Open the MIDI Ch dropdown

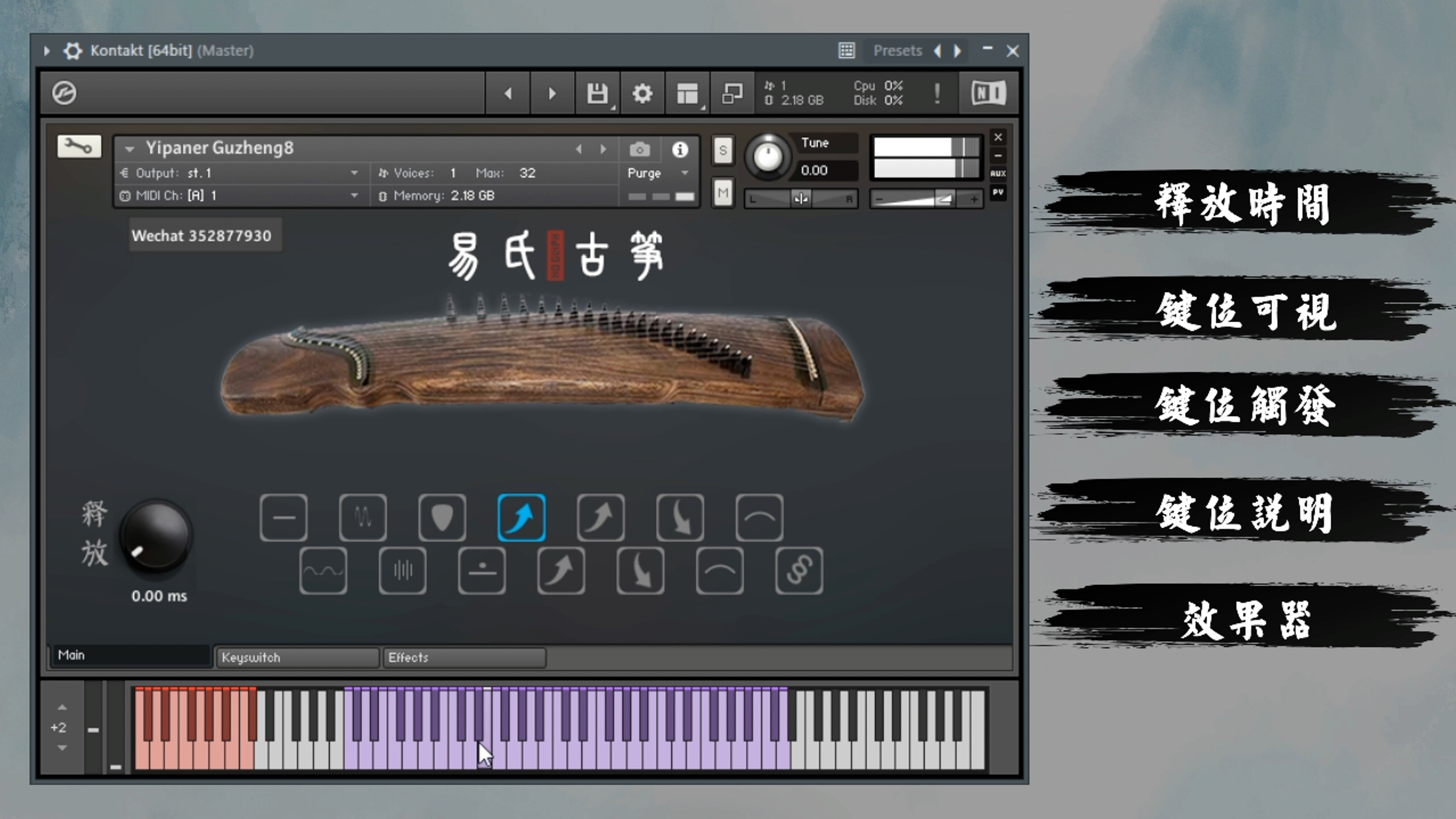(x=355, y=196)
